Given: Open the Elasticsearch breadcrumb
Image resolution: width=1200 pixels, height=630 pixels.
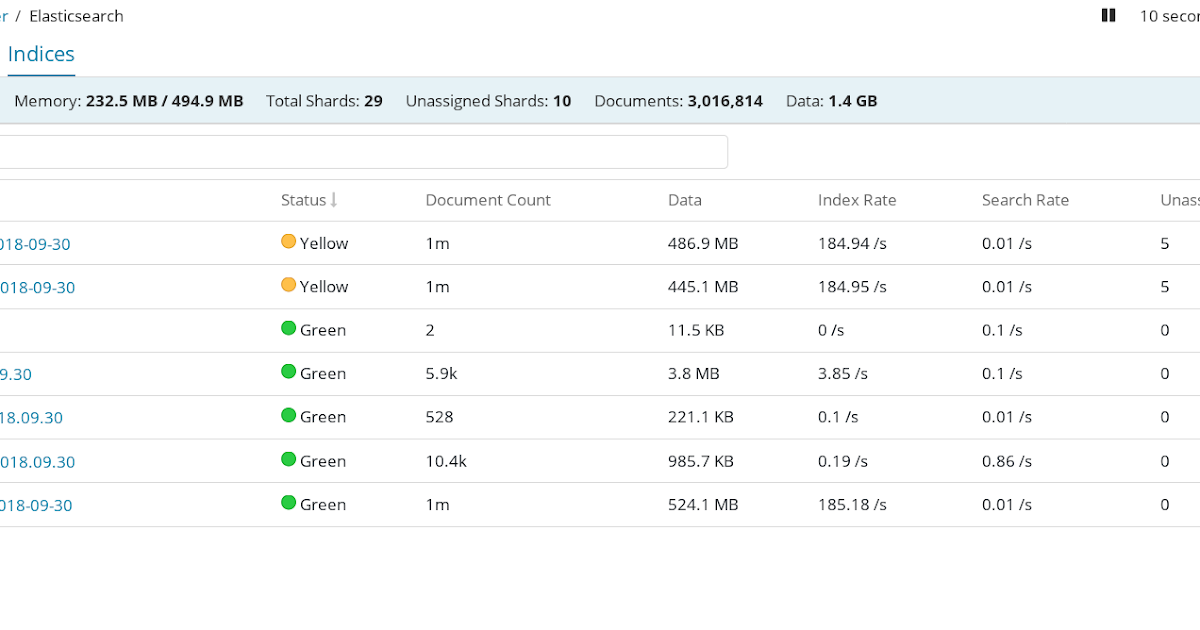Looking at the screenshot, I should tap(76, 15).
